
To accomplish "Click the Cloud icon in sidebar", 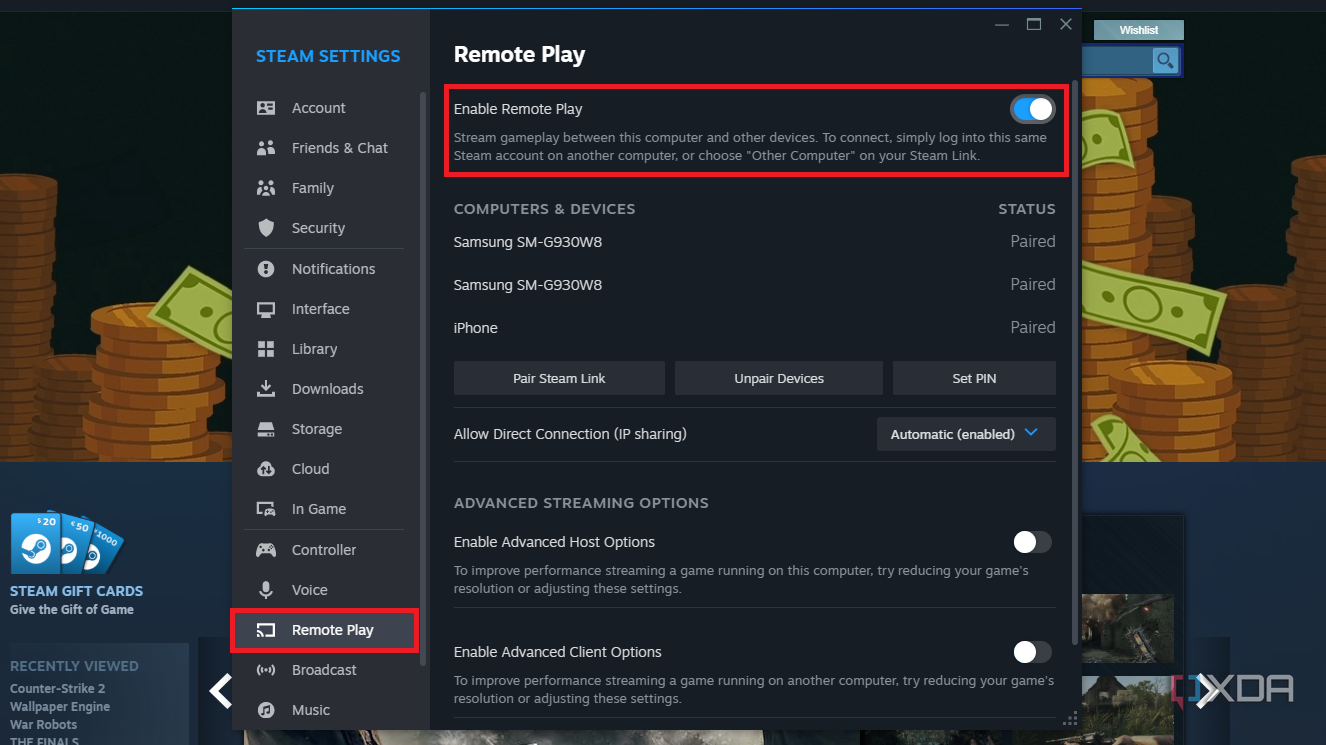I will pyautogui.click(x=266, y=469).
